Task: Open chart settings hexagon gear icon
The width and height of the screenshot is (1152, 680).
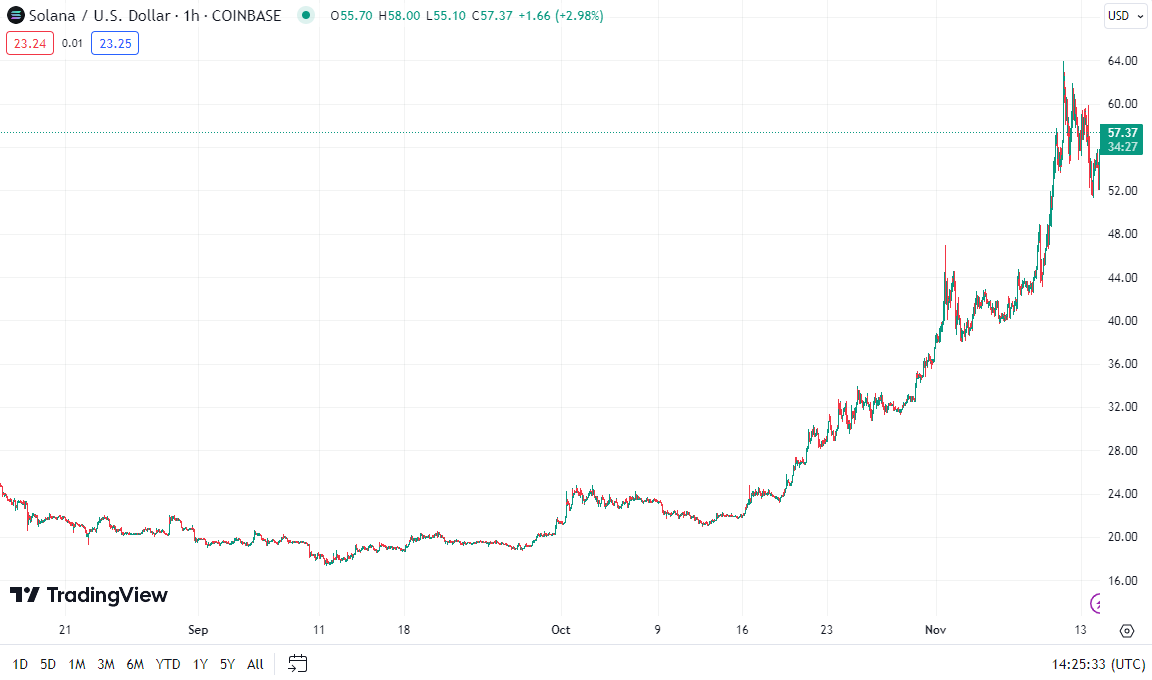Action: click(1127, 631)
